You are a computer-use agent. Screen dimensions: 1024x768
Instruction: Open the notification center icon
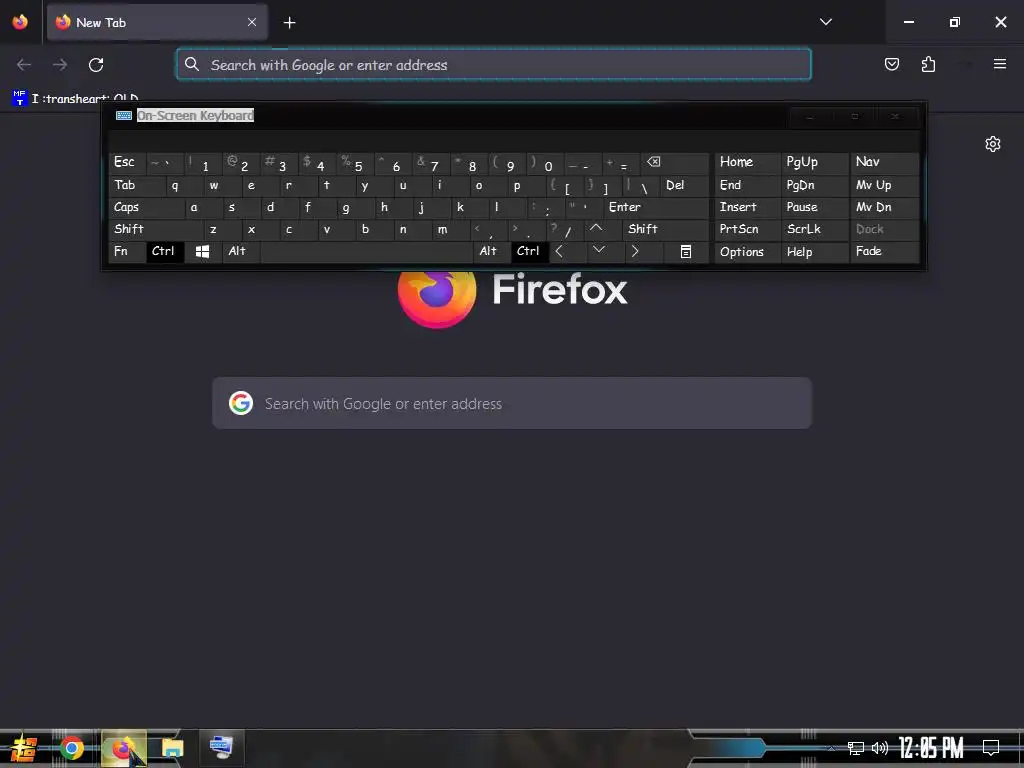click(991, 748)
